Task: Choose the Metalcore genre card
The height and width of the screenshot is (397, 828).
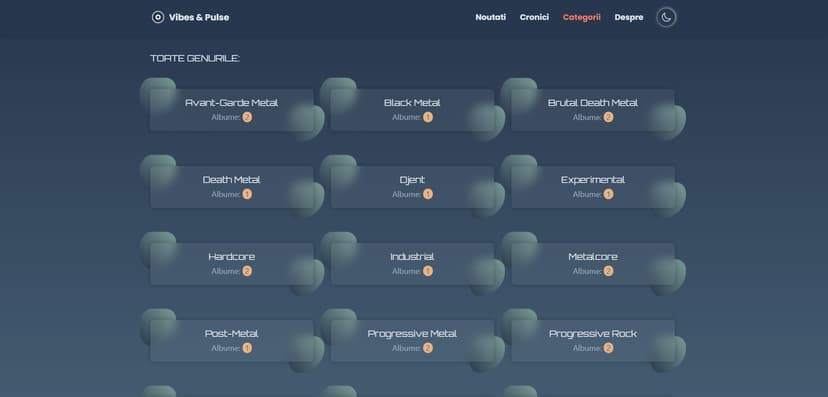Action: coord(592,264)
